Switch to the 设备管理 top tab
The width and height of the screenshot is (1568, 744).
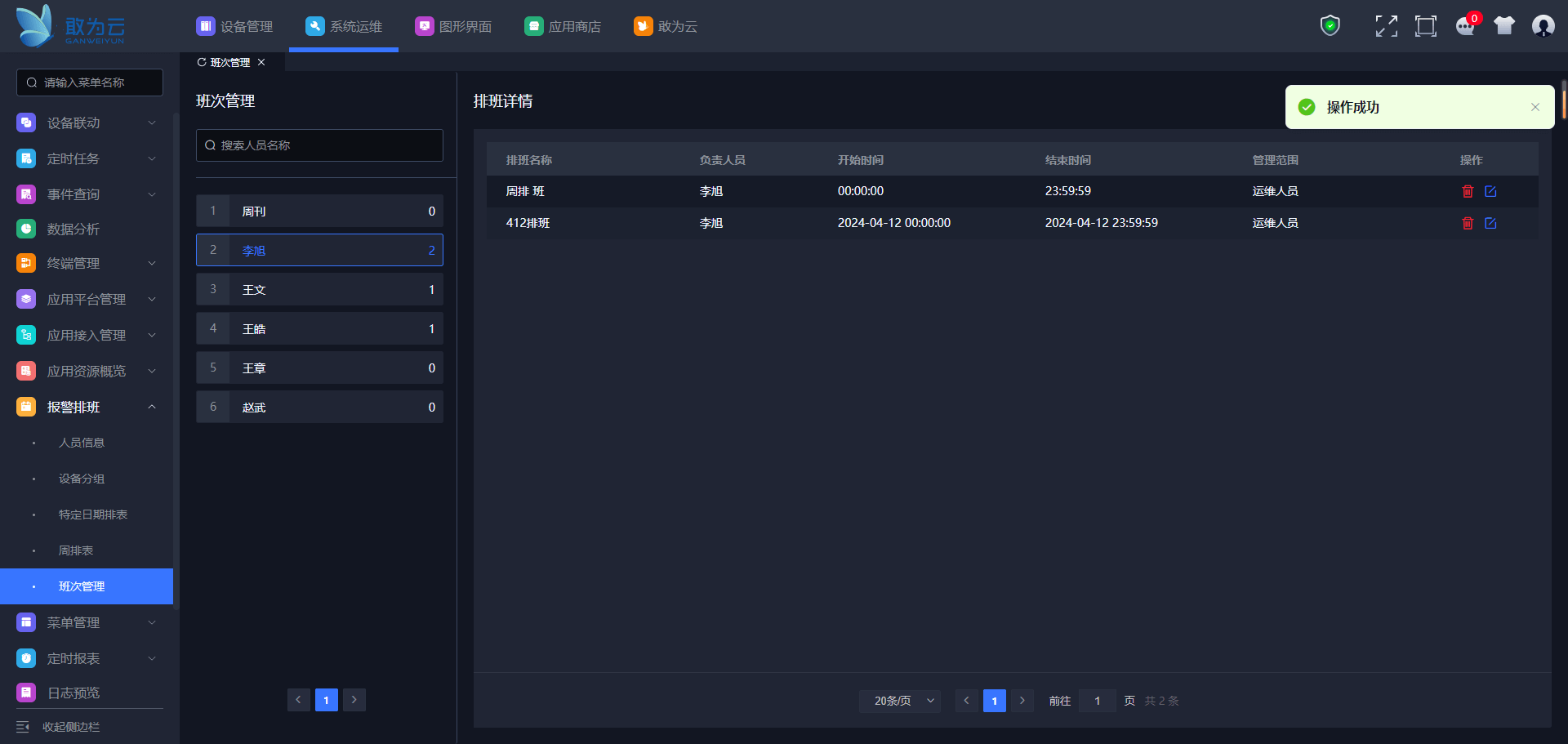pos(235,26)
